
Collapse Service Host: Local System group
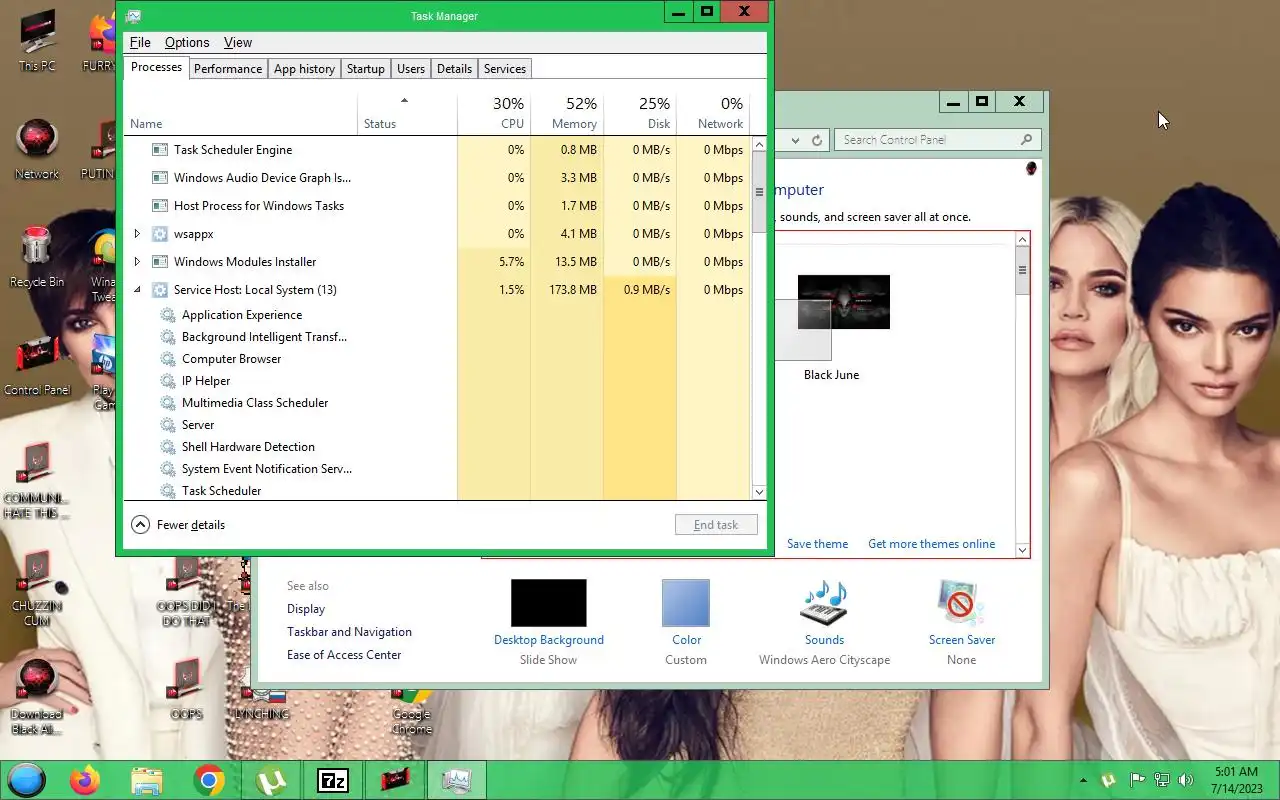[137, 290]
